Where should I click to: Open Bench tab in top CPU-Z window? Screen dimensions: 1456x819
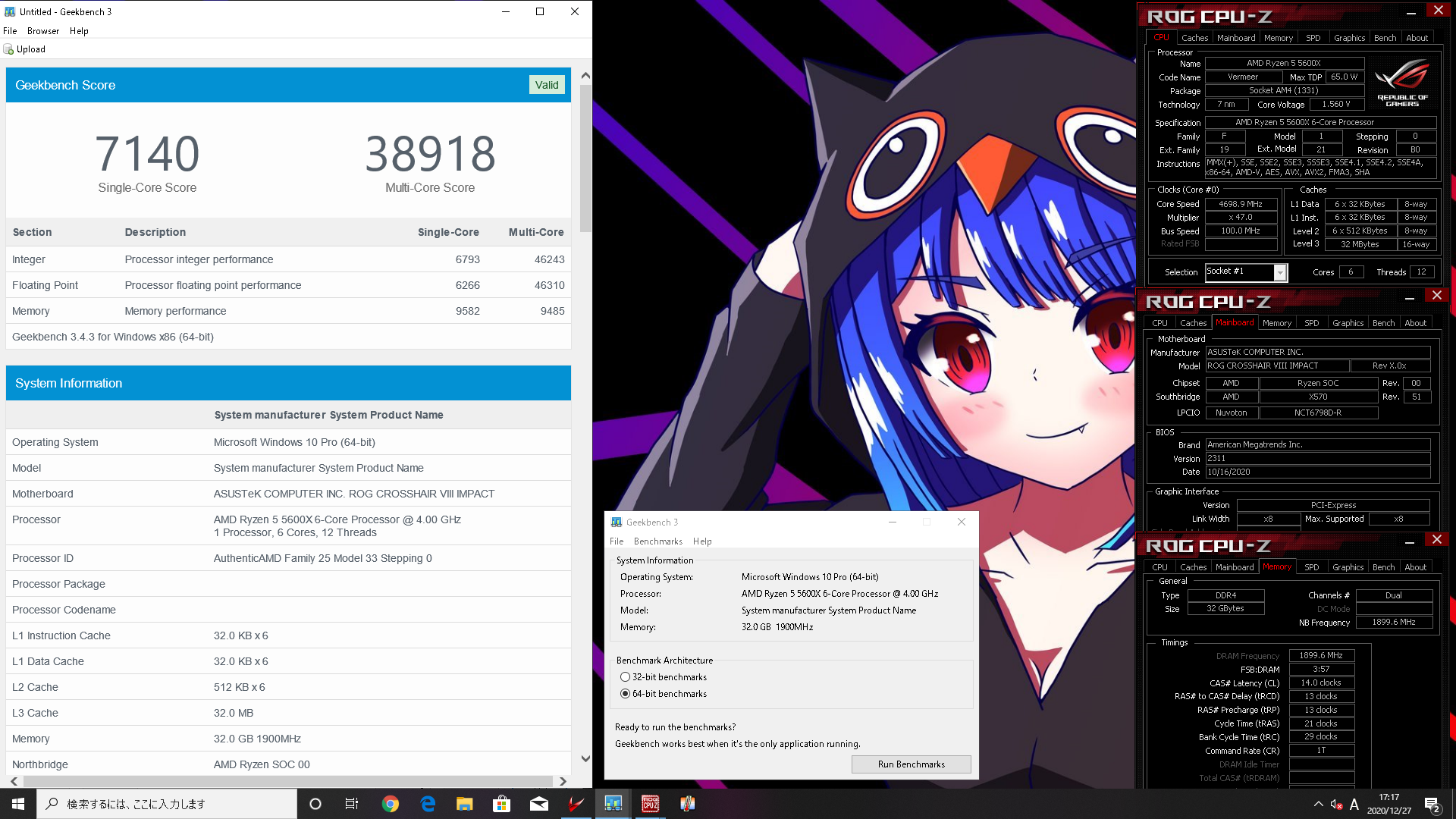pos(1385,38)
